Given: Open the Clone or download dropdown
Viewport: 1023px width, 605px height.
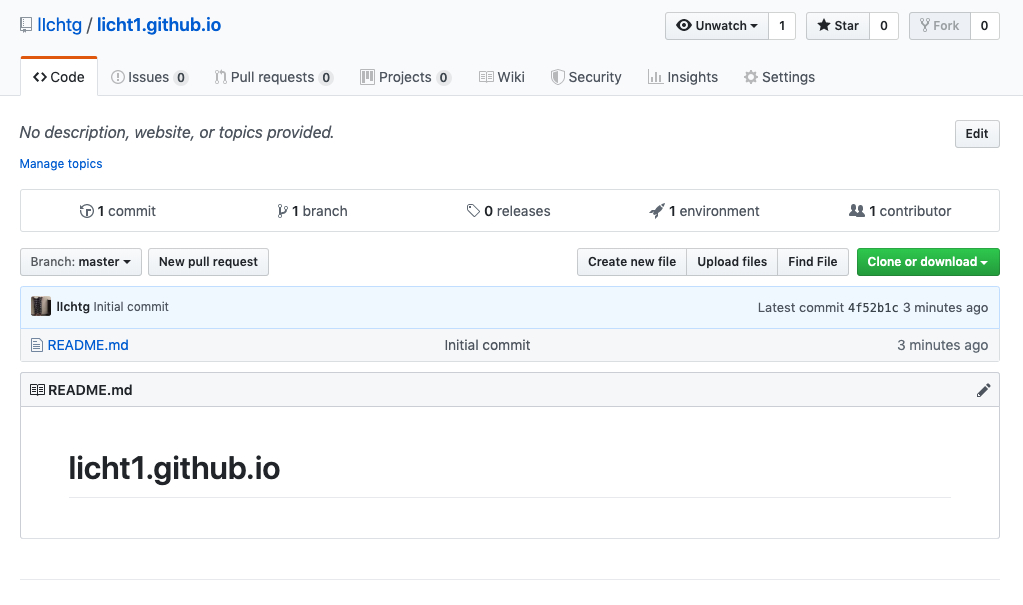Looking at the screenshot, I should point(928,262).
